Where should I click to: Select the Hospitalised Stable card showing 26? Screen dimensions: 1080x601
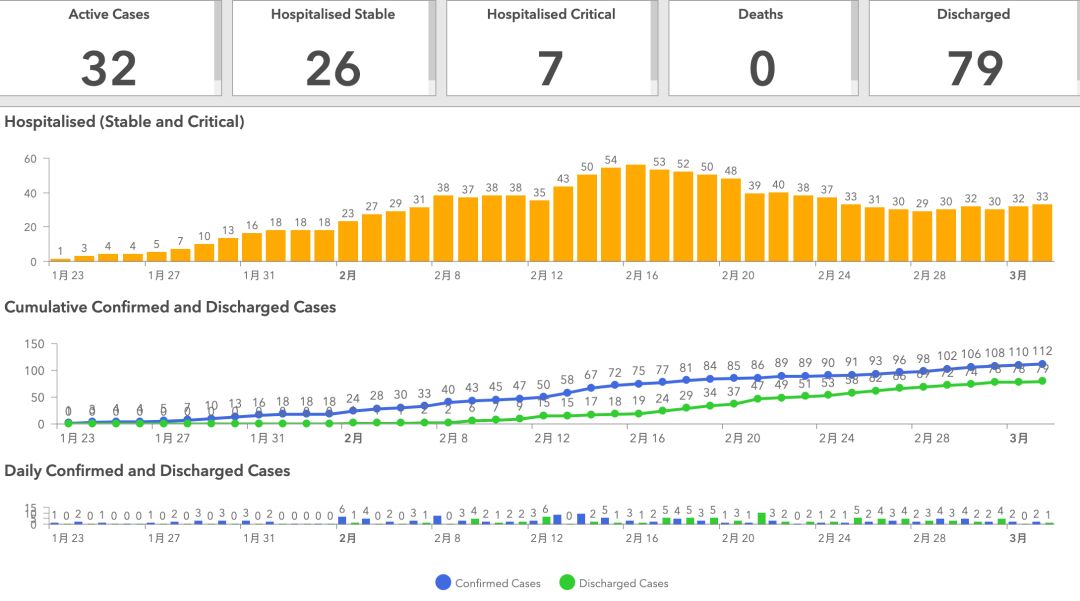[332, 48]
